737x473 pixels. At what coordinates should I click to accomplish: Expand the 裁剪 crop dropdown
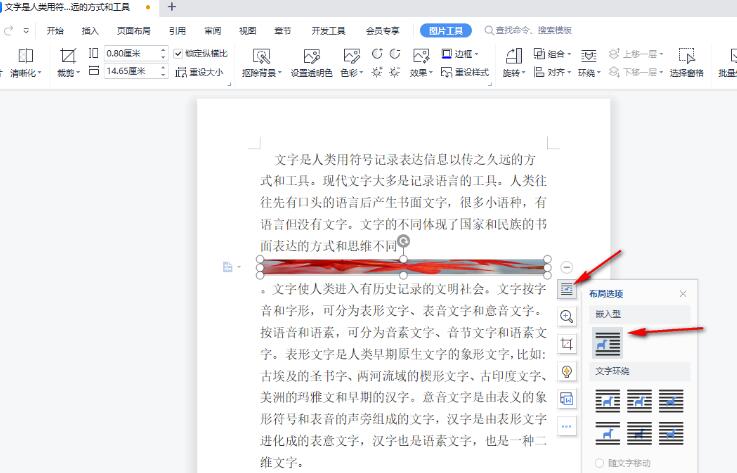coord(68,72)
